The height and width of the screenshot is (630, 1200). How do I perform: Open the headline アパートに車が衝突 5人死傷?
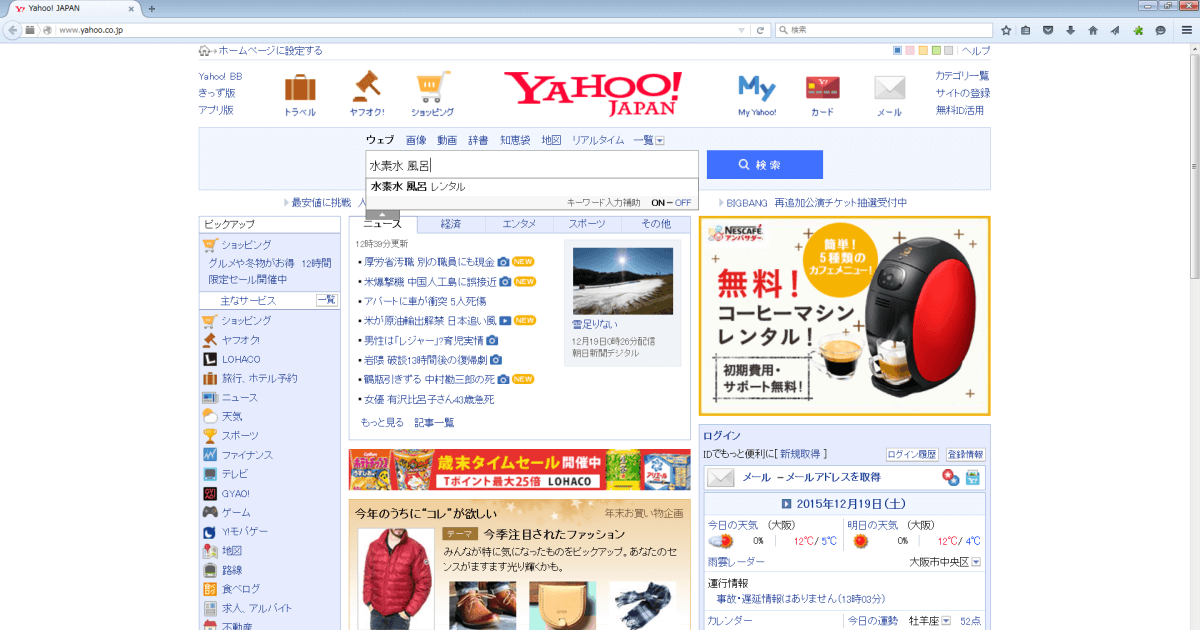(425, 301)
